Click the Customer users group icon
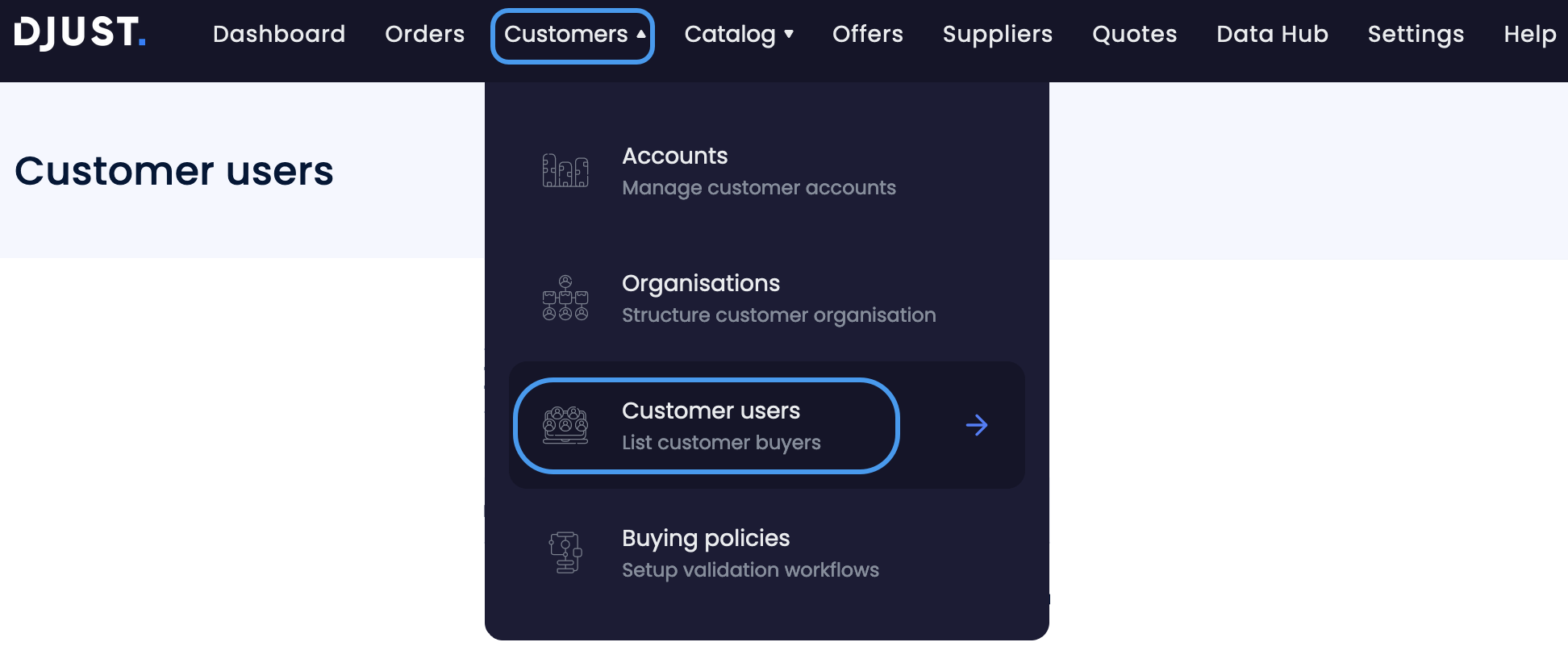 coord(566,425)
